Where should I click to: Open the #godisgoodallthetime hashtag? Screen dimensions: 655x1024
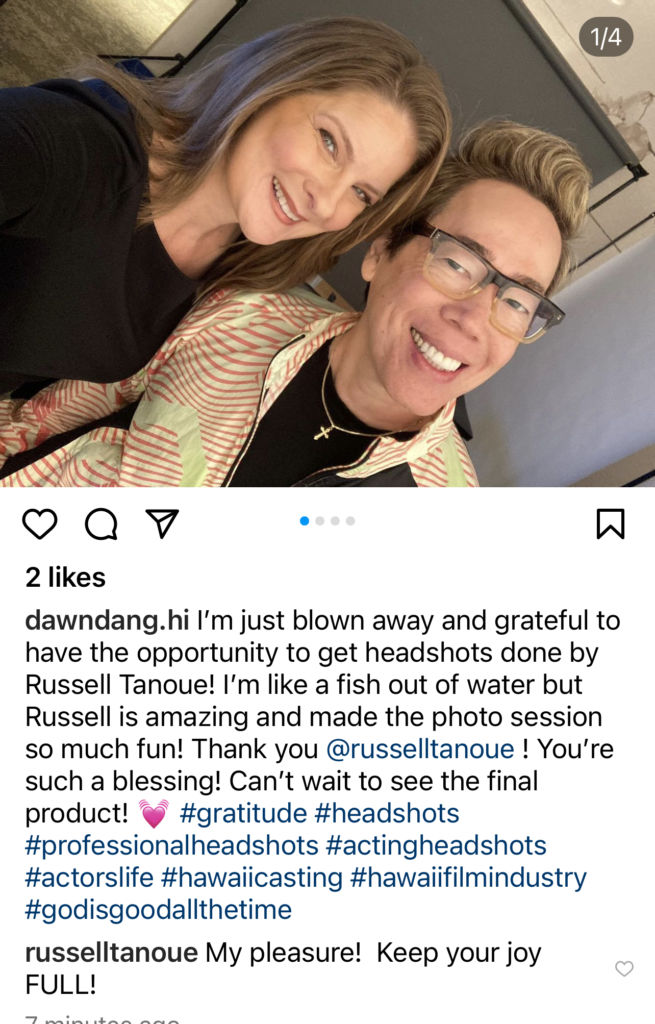click(x=159, y=909)
